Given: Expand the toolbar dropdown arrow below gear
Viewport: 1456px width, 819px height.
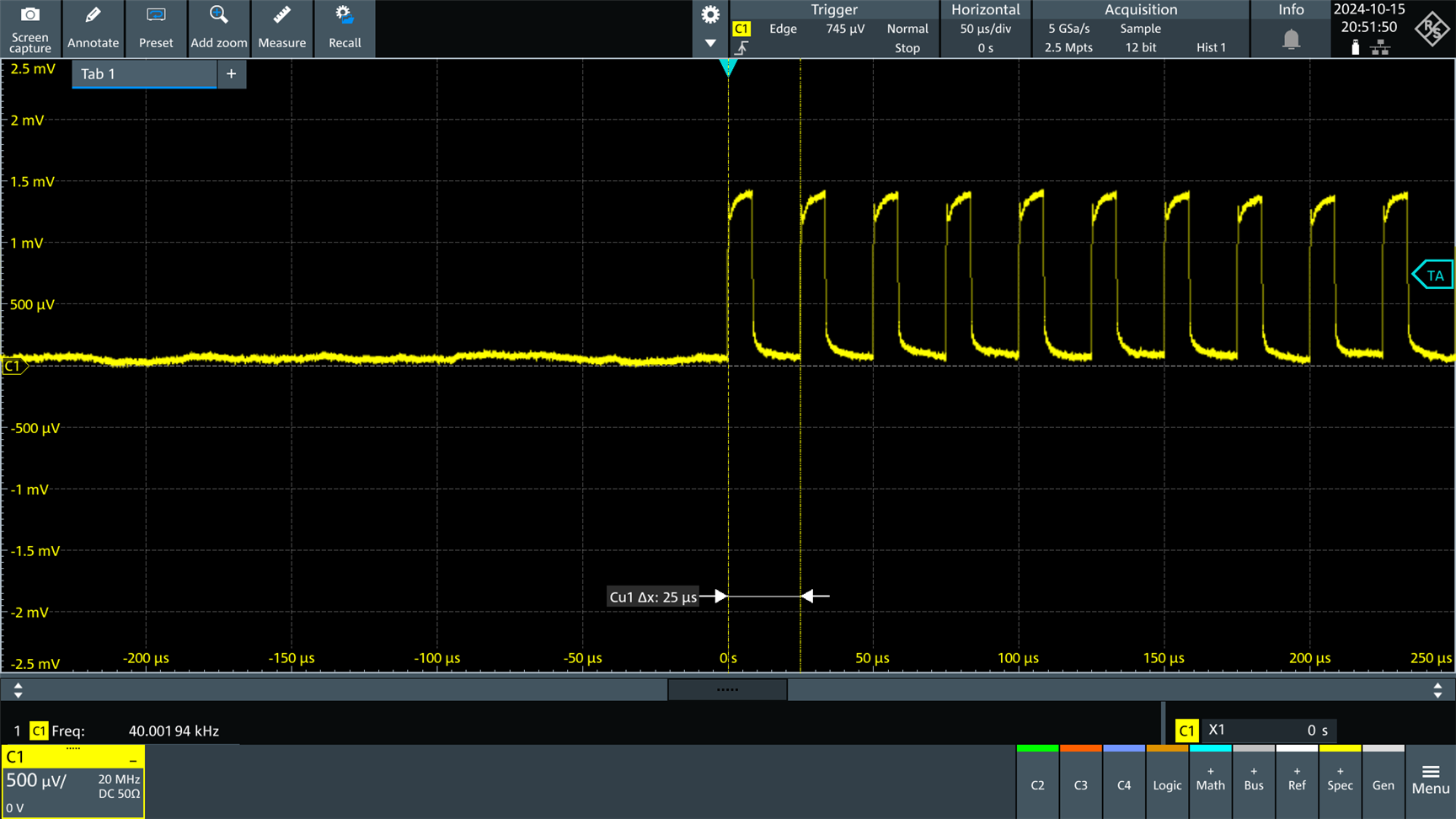Looking at the screenshot, I should click(710, 43).
